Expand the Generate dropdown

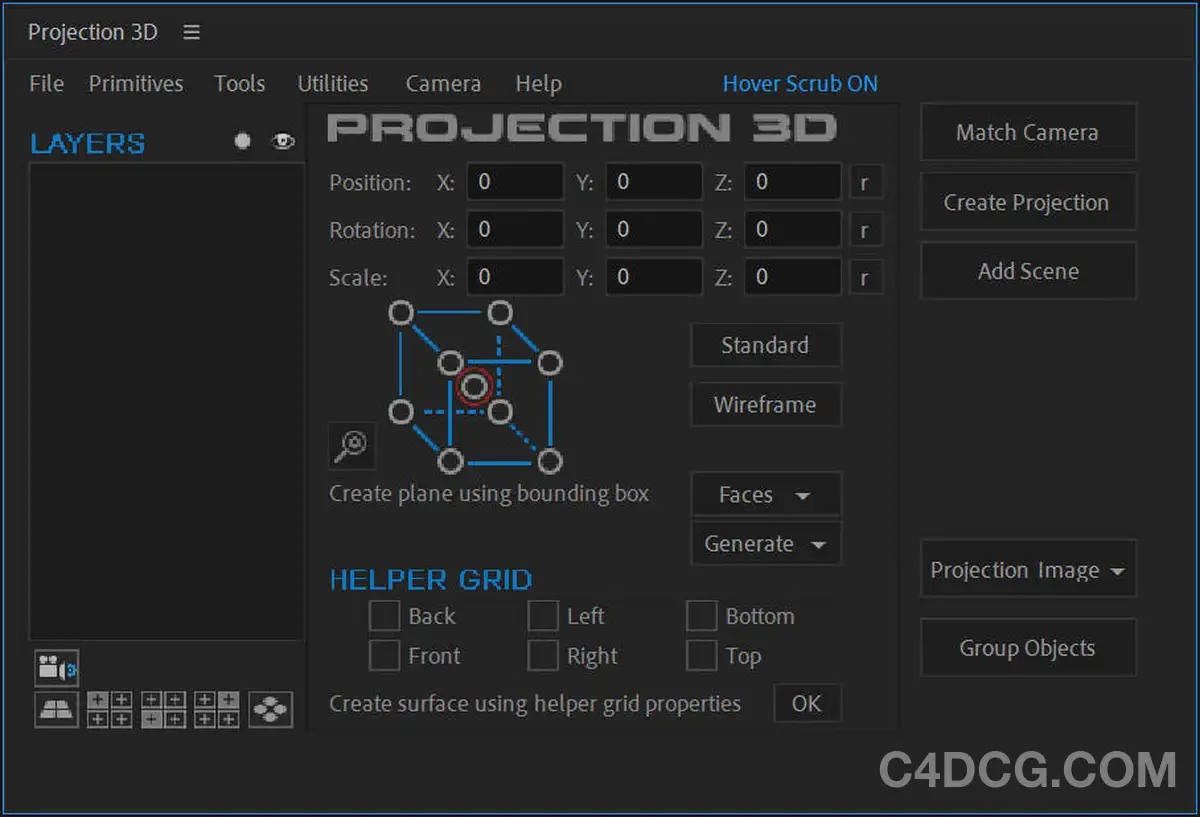(x=766, y=543)
